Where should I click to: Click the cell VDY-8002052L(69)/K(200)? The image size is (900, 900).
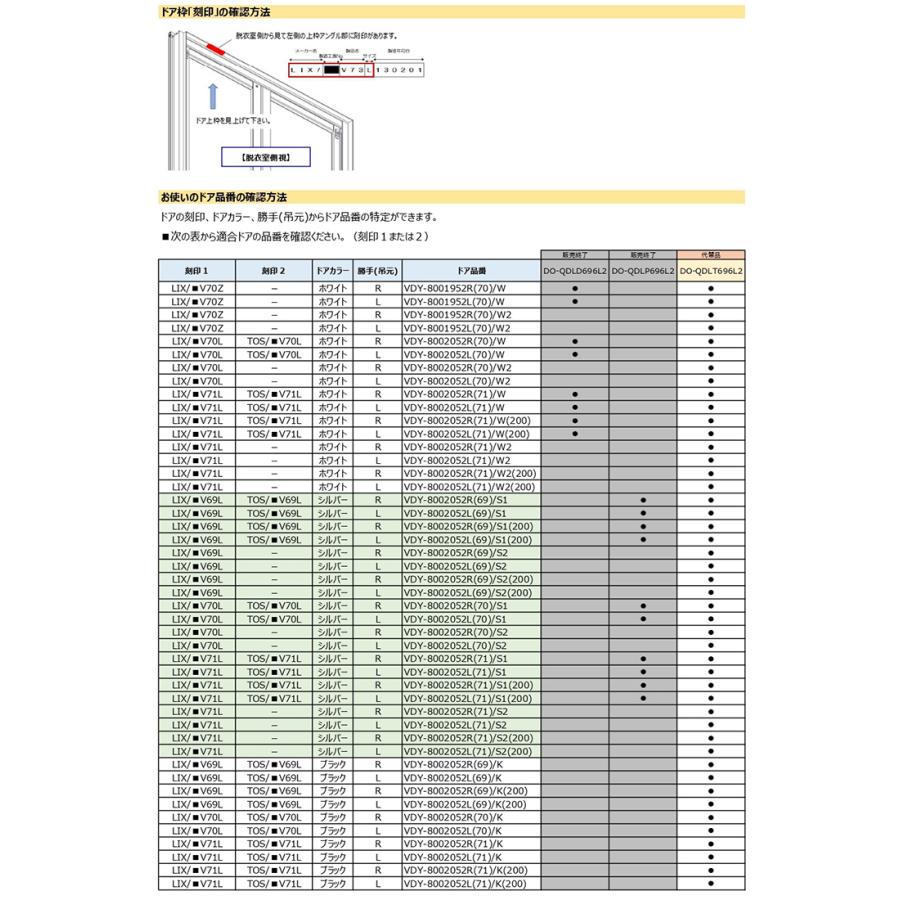pos(471,804)
